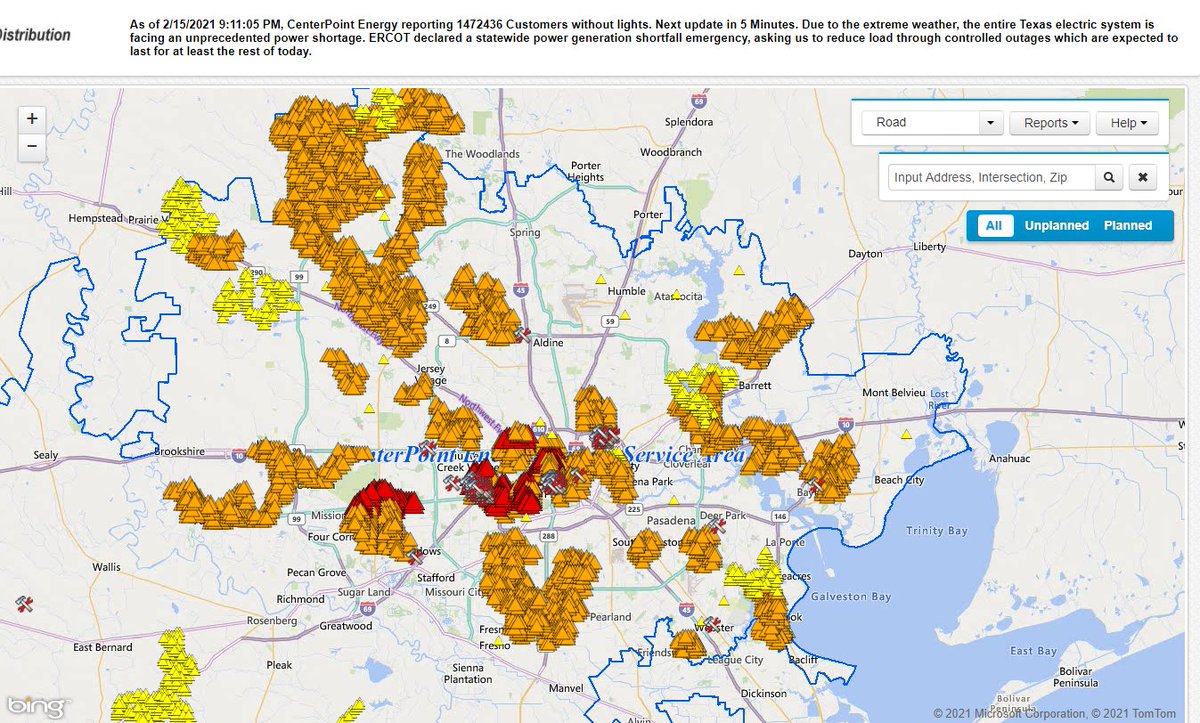Expand the Help menu
1200x723 pixels.
pyautogui.click(x=1127, y=123)
